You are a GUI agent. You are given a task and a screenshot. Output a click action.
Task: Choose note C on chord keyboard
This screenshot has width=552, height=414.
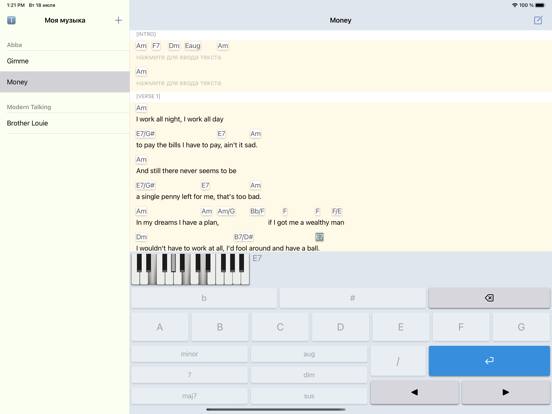pyautogui.click(x=280, y=327)
